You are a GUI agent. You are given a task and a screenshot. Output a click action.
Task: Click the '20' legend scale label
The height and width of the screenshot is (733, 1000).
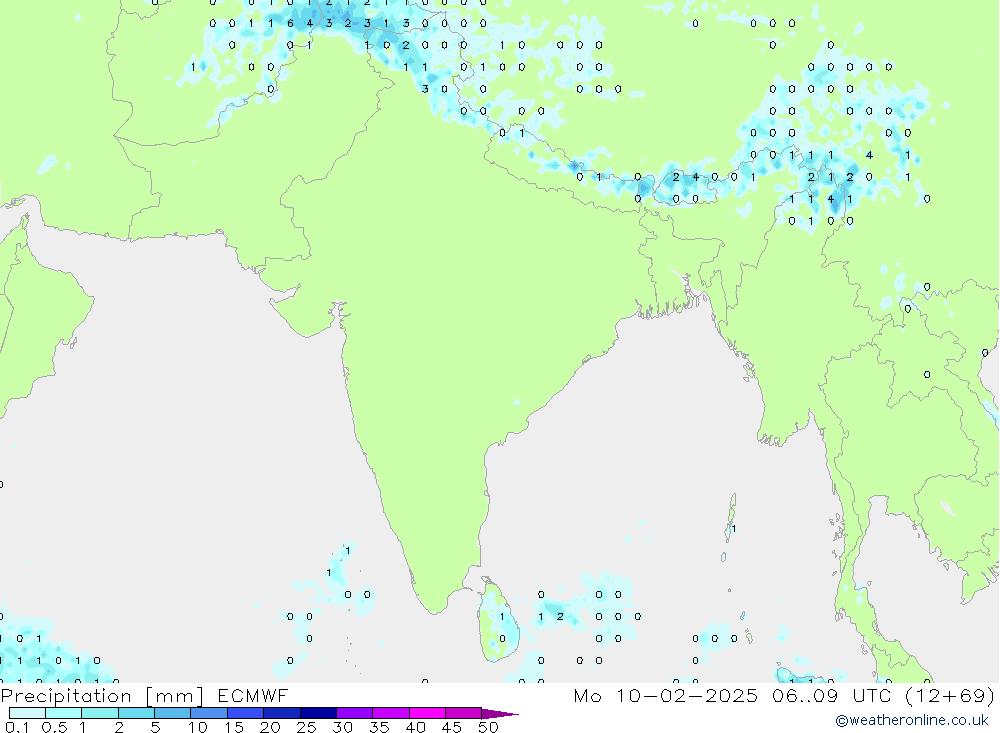click(270, 727)
